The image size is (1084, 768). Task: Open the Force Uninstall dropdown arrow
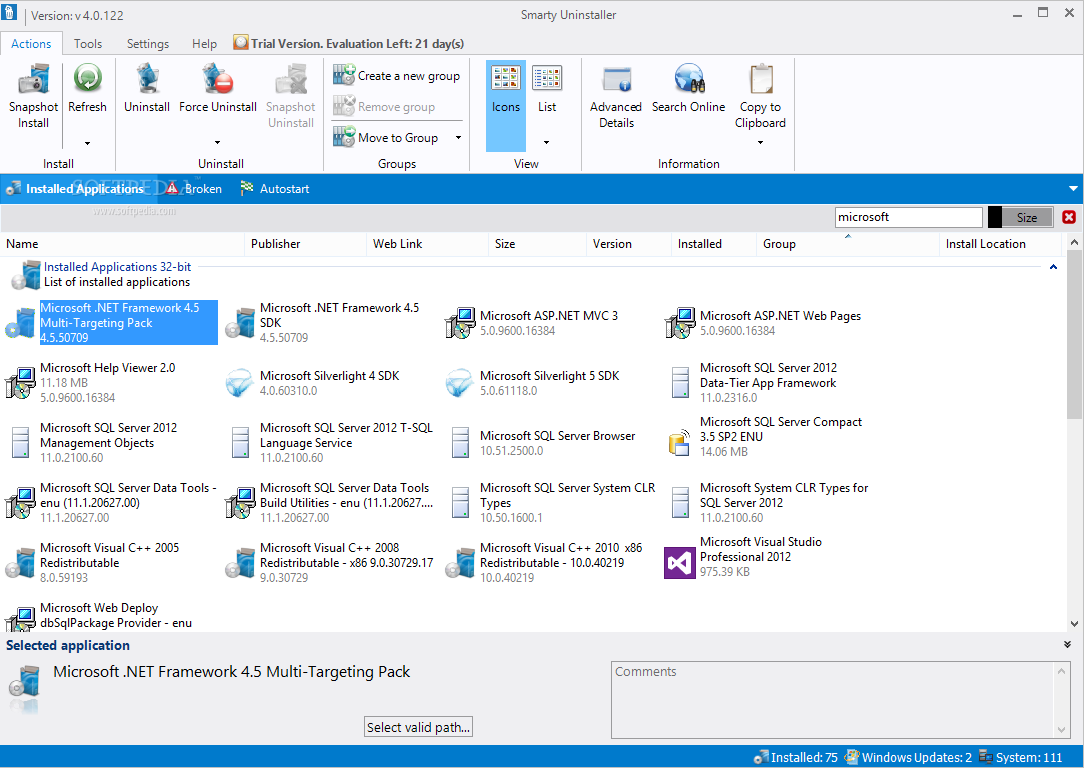(218, 142)
